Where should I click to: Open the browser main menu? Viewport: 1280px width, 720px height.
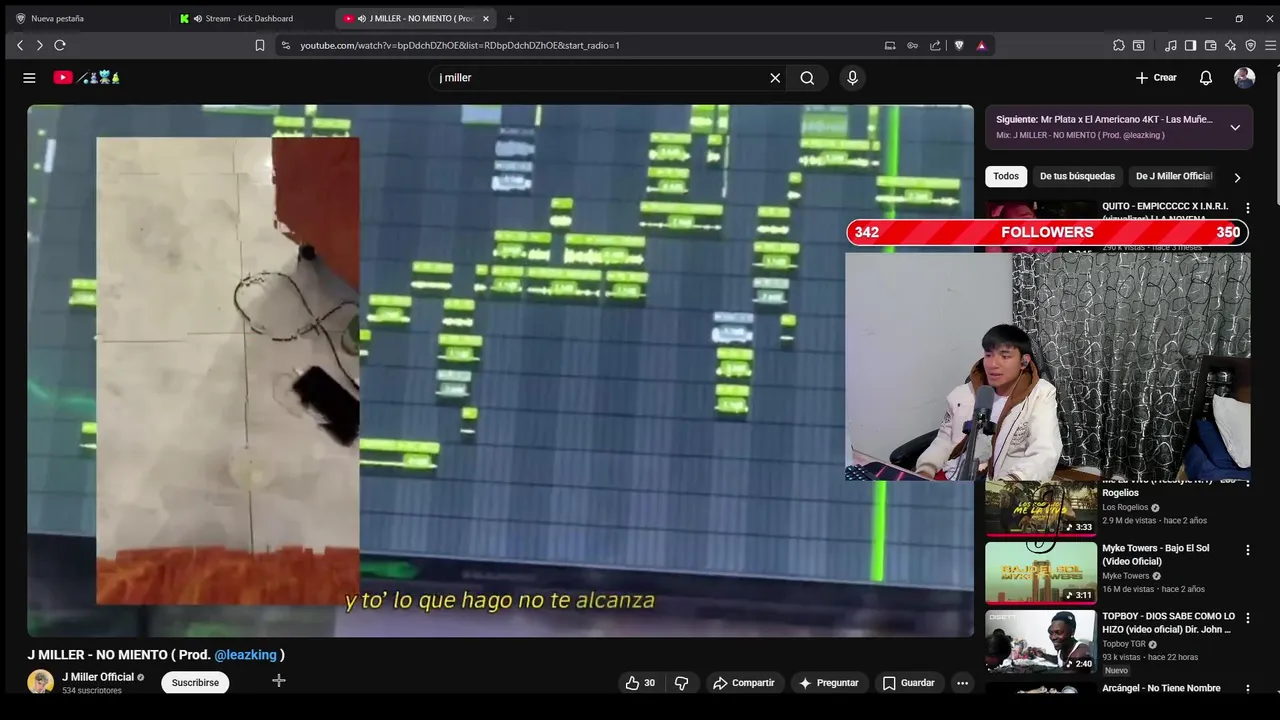coord(1270,45)
